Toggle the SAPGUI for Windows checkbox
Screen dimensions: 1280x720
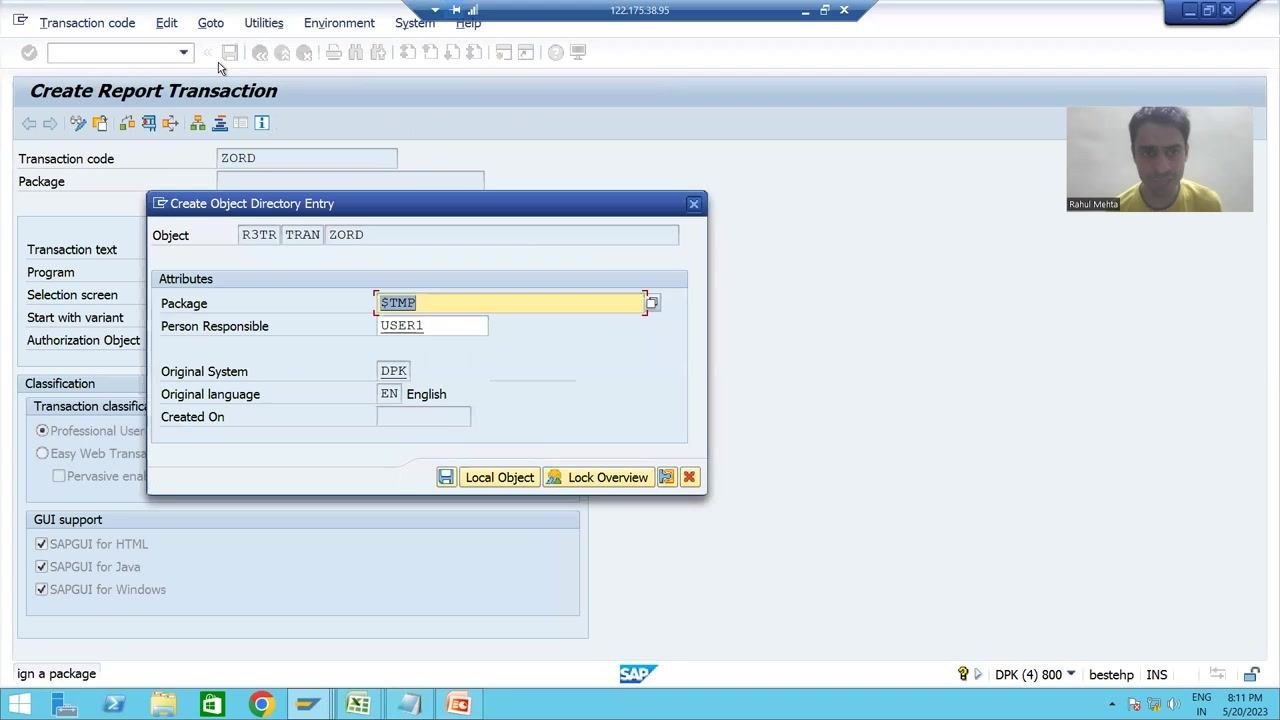coord(42,590)
